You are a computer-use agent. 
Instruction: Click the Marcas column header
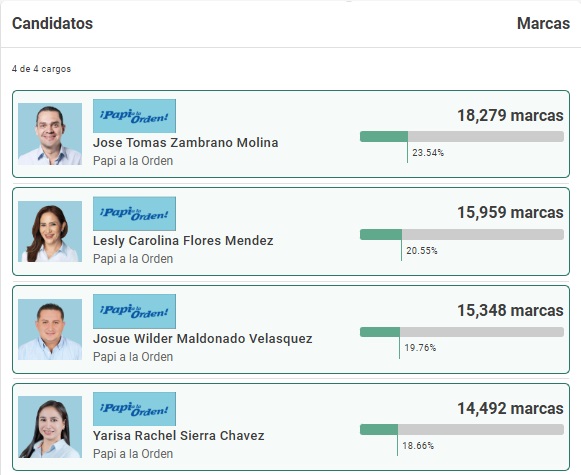[543, 23]
